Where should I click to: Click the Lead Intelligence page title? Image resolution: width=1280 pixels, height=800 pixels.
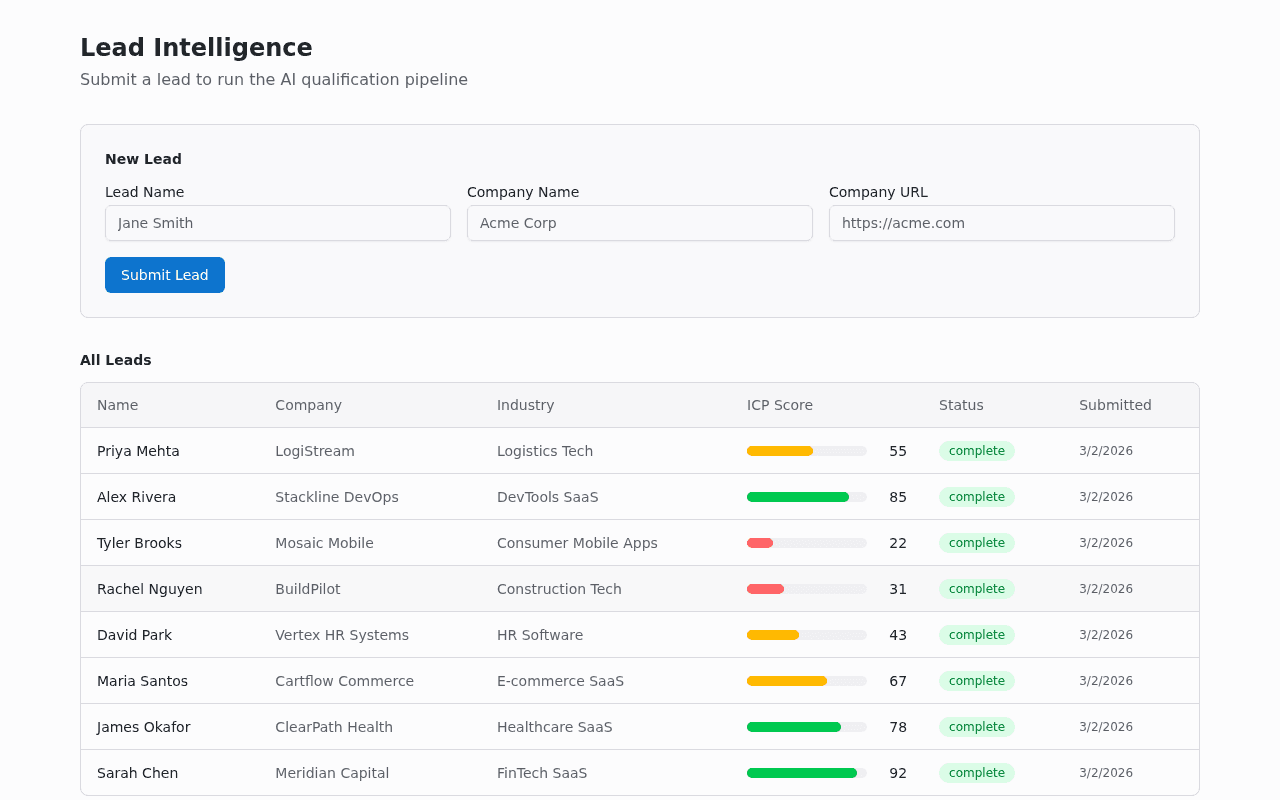196,47
